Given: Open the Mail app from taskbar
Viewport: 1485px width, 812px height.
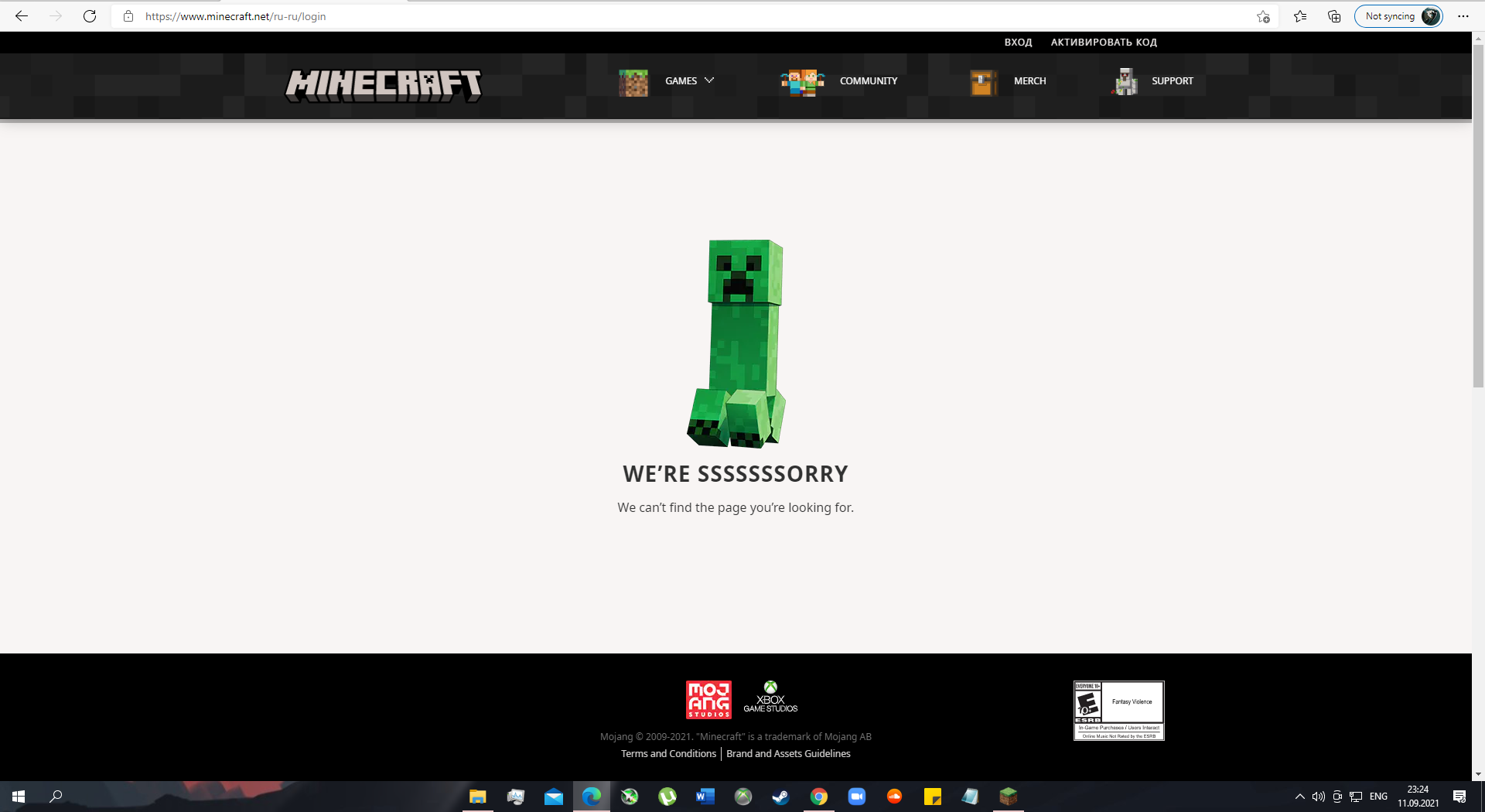Looking at the screenshot, I should (554, 797).
